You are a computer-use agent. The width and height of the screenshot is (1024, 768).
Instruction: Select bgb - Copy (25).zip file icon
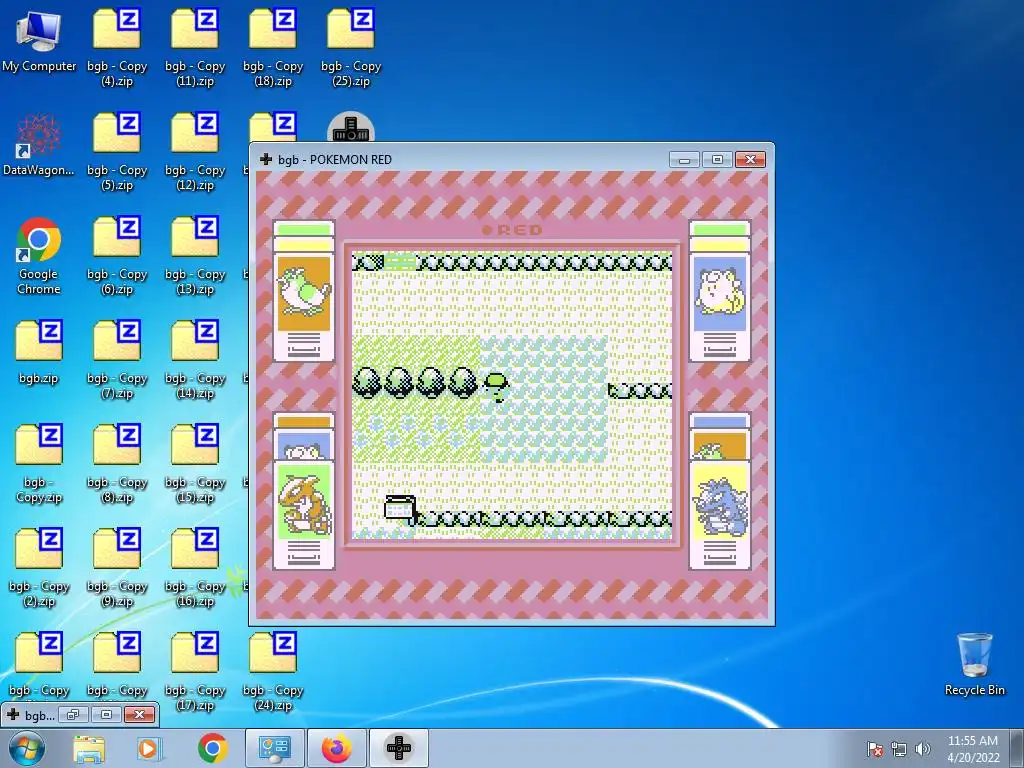coord(351,47)
